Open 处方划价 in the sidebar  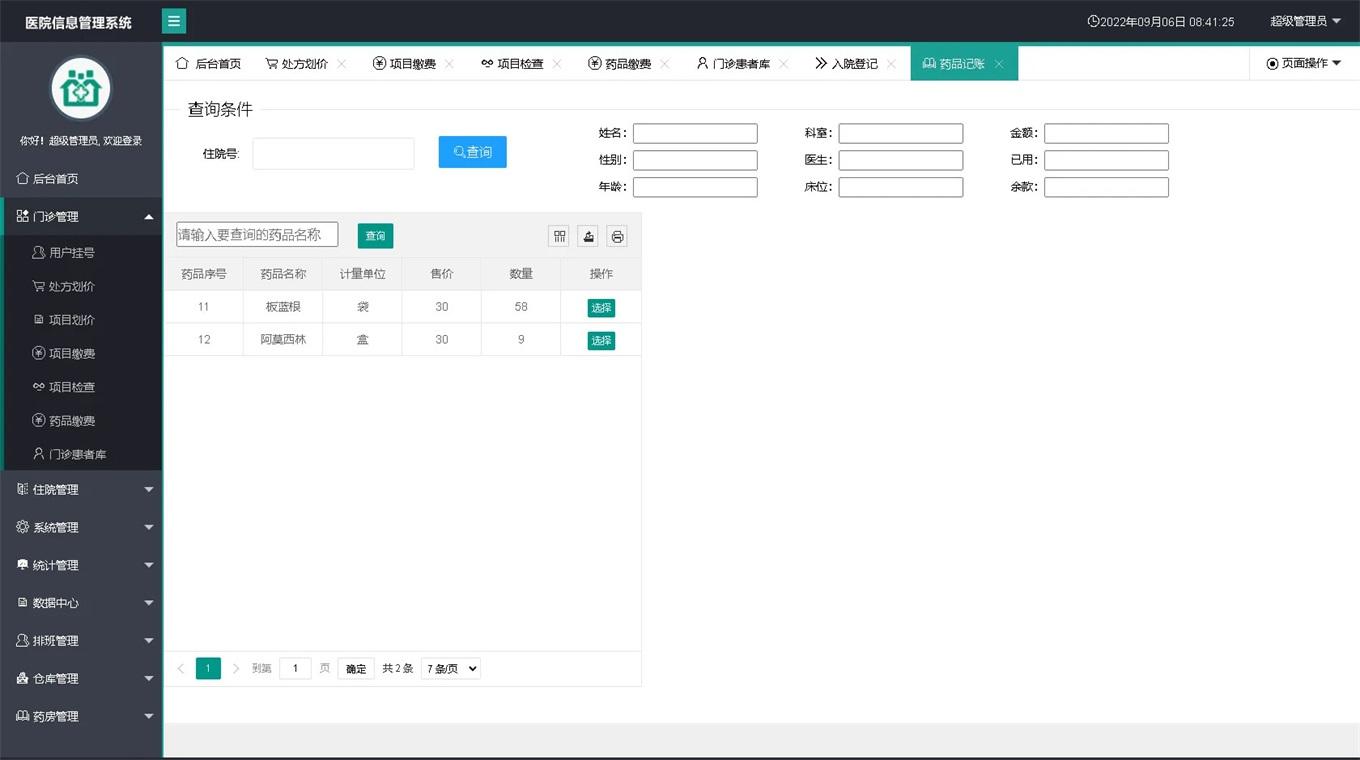pyautogui.click(x=81, y=286)
